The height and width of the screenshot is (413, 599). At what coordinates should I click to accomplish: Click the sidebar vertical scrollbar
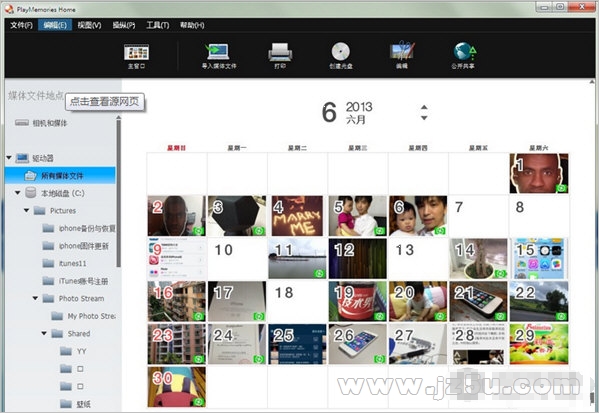118,193
